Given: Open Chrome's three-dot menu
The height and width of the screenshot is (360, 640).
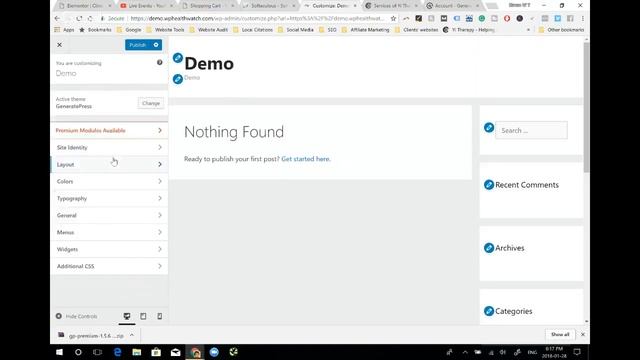Looking at the screenshot, I should pyautogui.click(x=582, y=18).
